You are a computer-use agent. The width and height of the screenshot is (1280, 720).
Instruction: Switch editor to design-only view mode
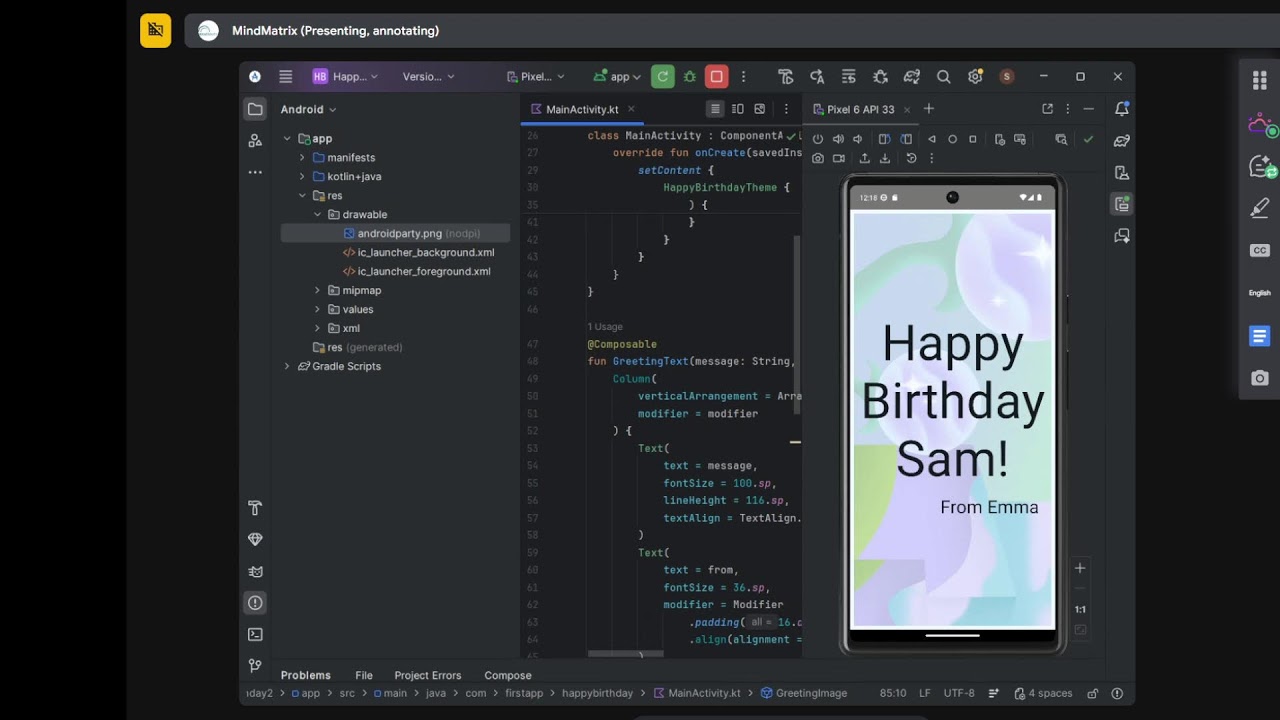(x=759, y=109)
